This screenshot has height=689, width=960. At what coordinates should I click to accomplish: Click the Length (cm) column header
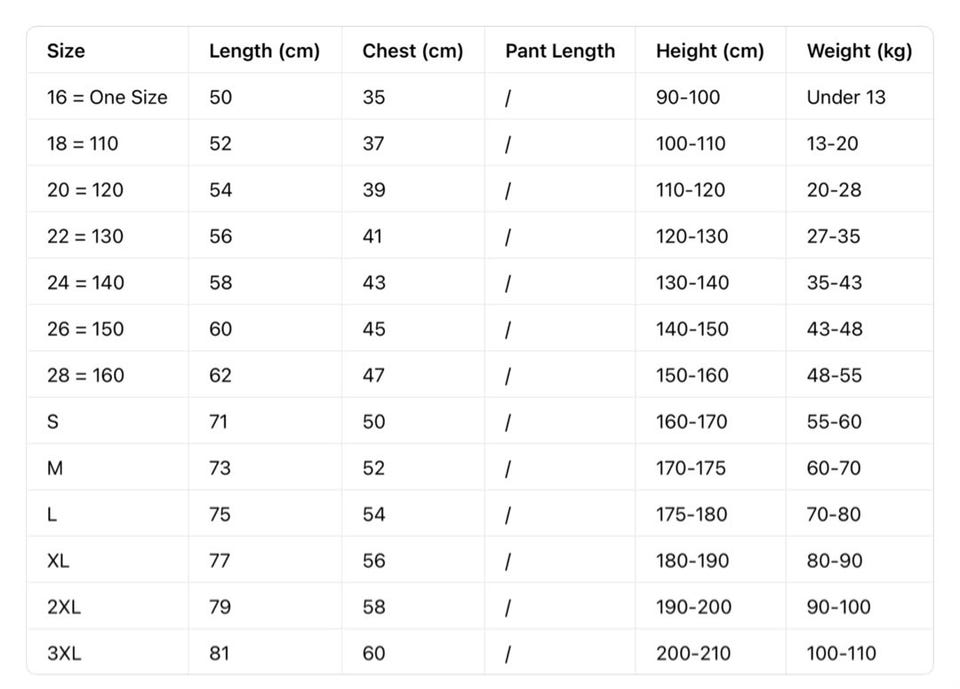264,51
